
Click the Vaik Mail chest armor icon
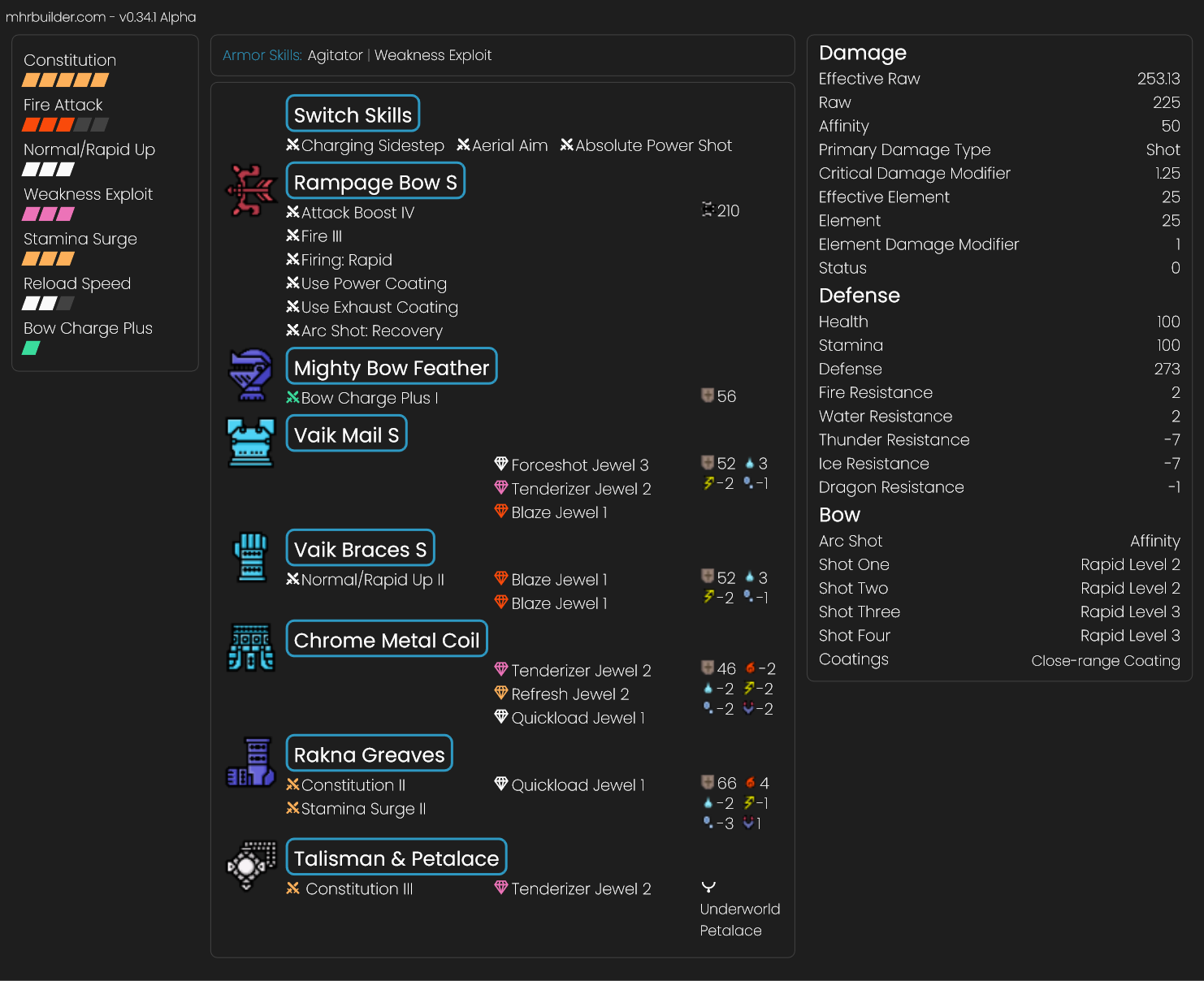point(250,443)
